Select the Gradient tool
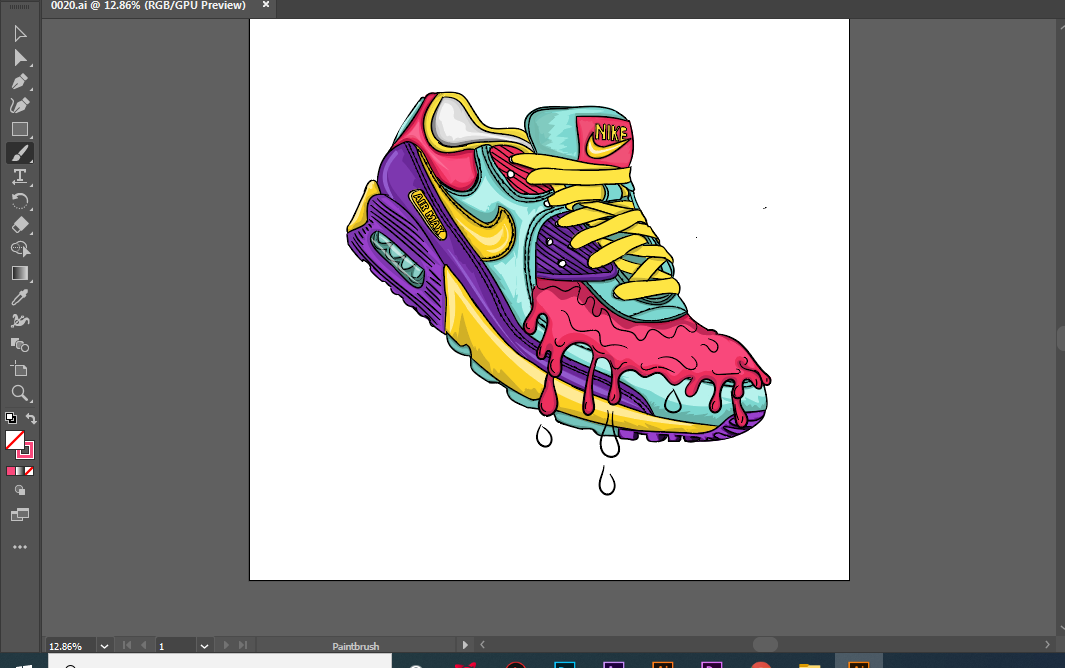Viewport: 1065px width, 668px height. [20, 273]
